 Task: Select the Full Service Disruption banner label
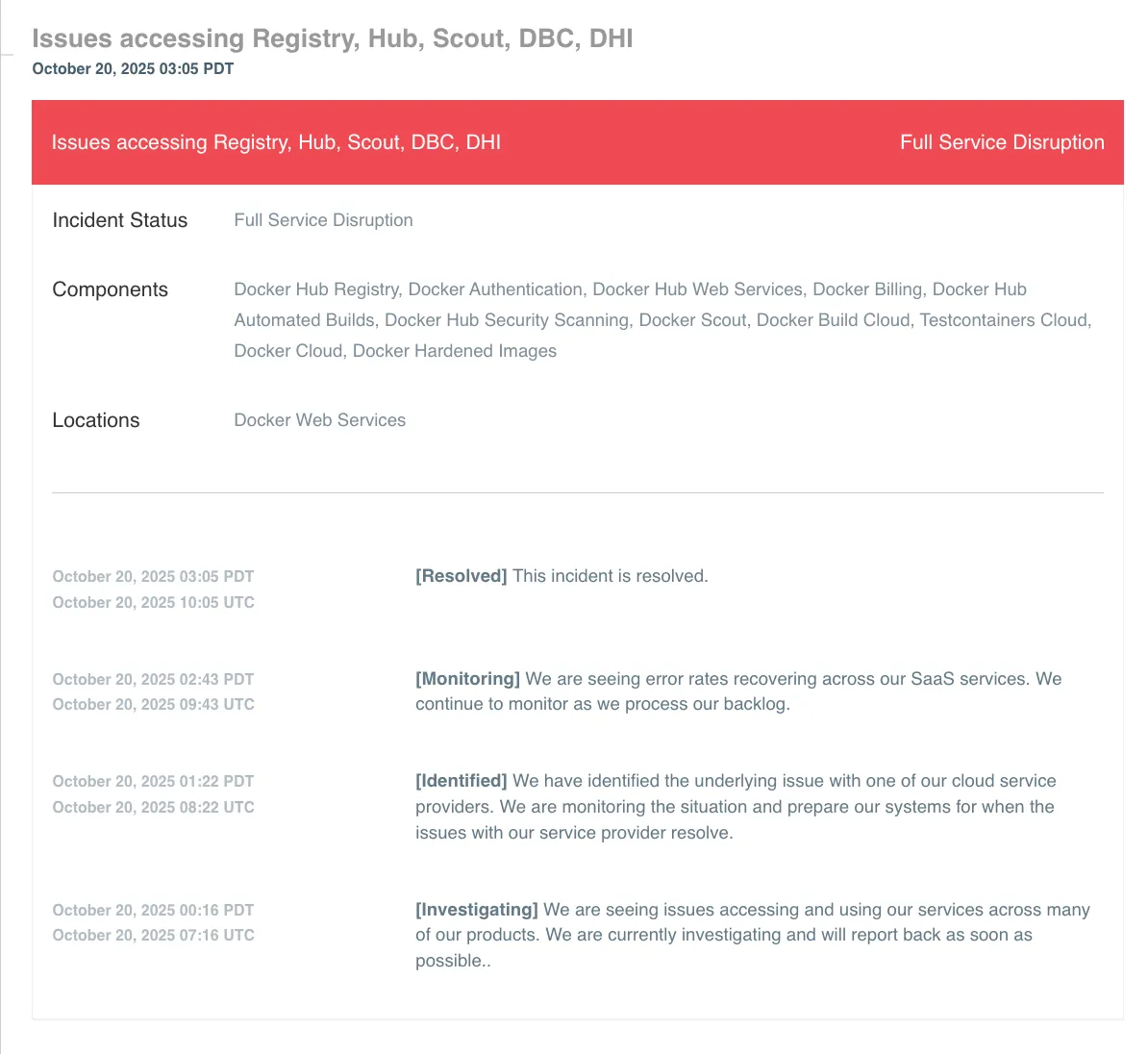[x=1002, y=142]
